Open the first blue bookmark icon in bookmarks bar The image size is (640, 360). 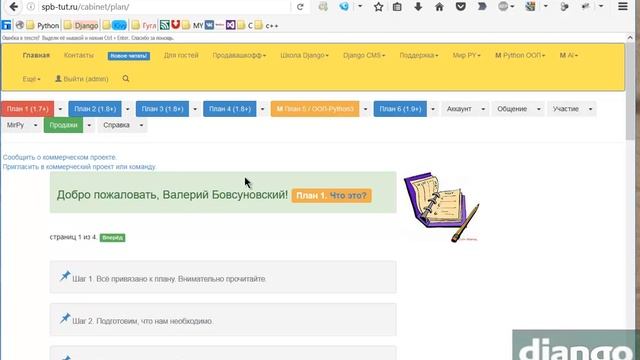7,25
